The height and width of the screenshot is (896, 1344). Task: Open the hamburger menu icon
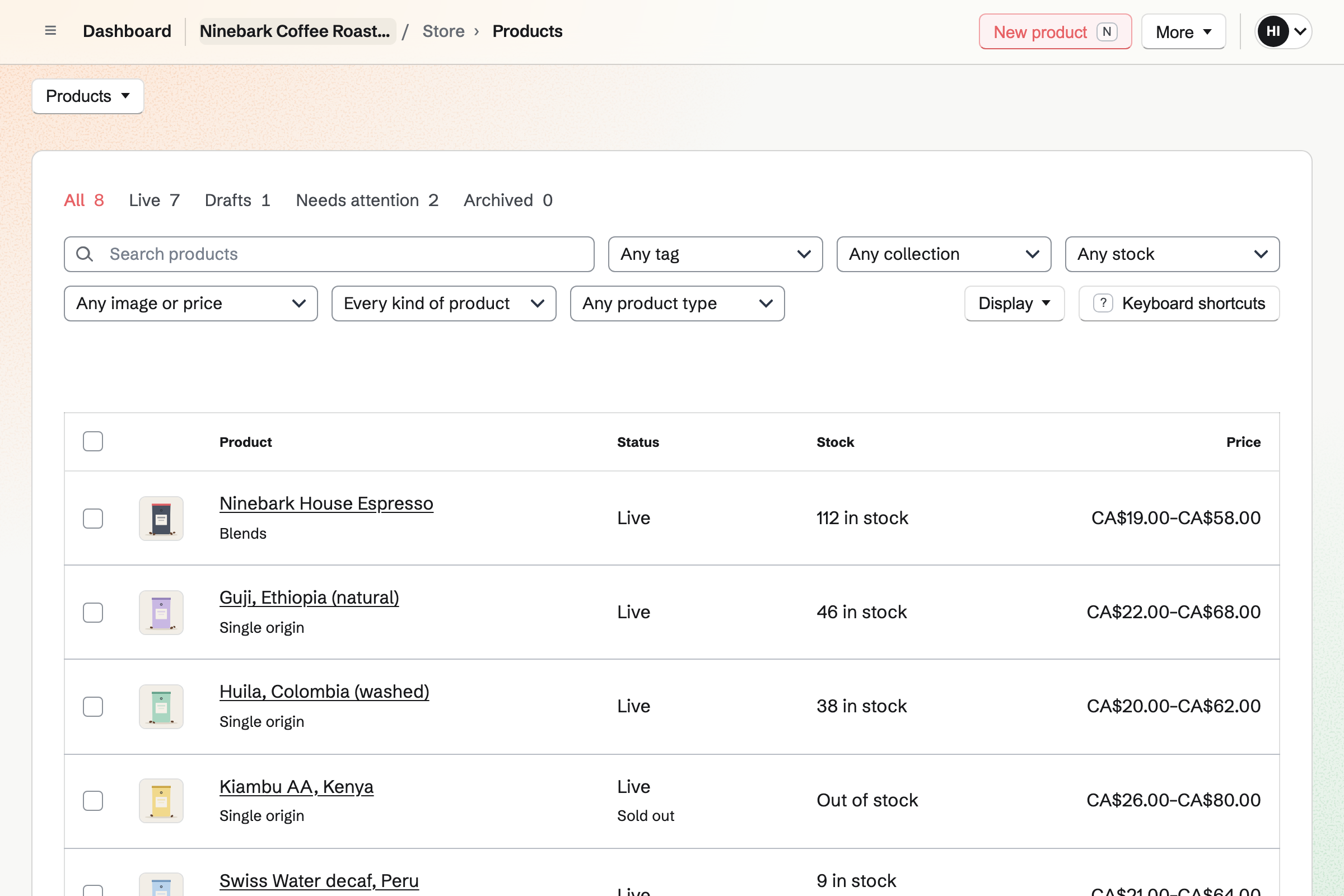click(50, 31)
